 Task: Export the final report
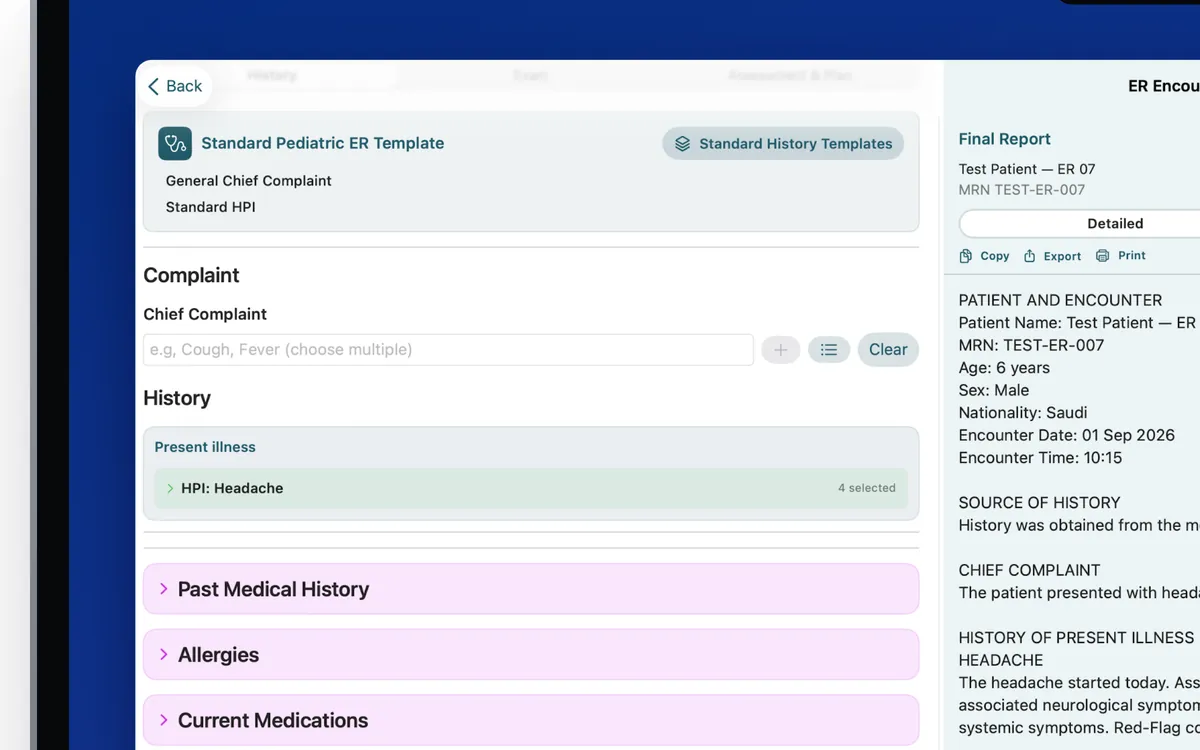coord(1052,256)
